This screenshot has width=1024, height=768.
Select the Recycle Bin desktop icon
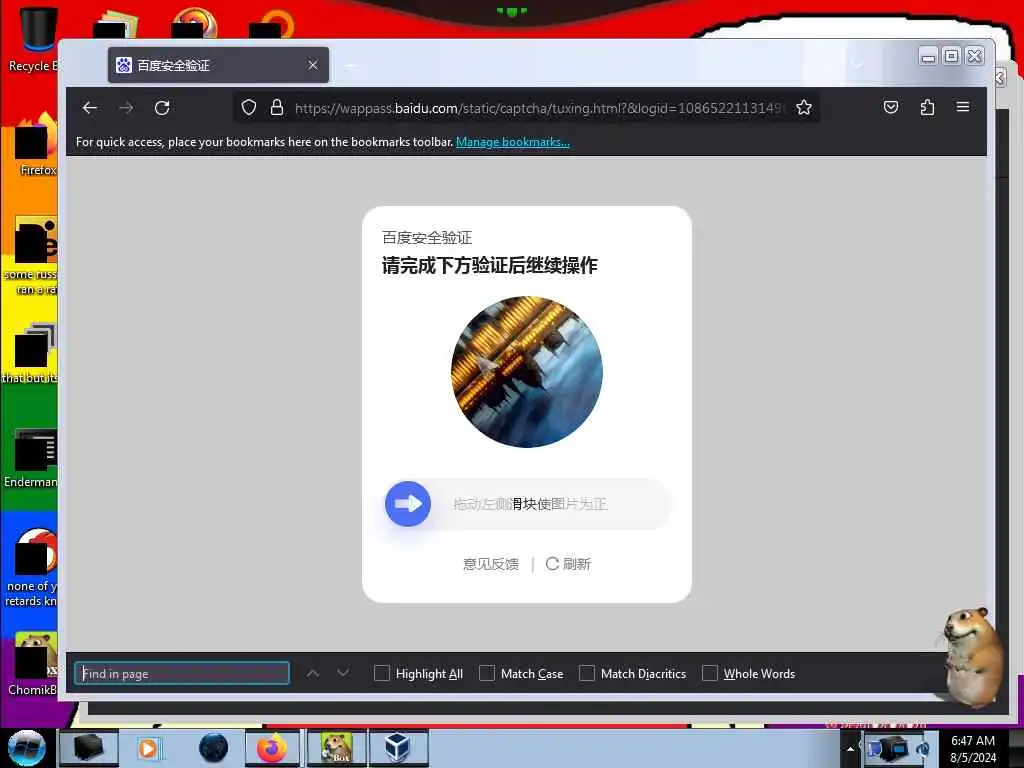pyautogui.click(x=33, y=38)
